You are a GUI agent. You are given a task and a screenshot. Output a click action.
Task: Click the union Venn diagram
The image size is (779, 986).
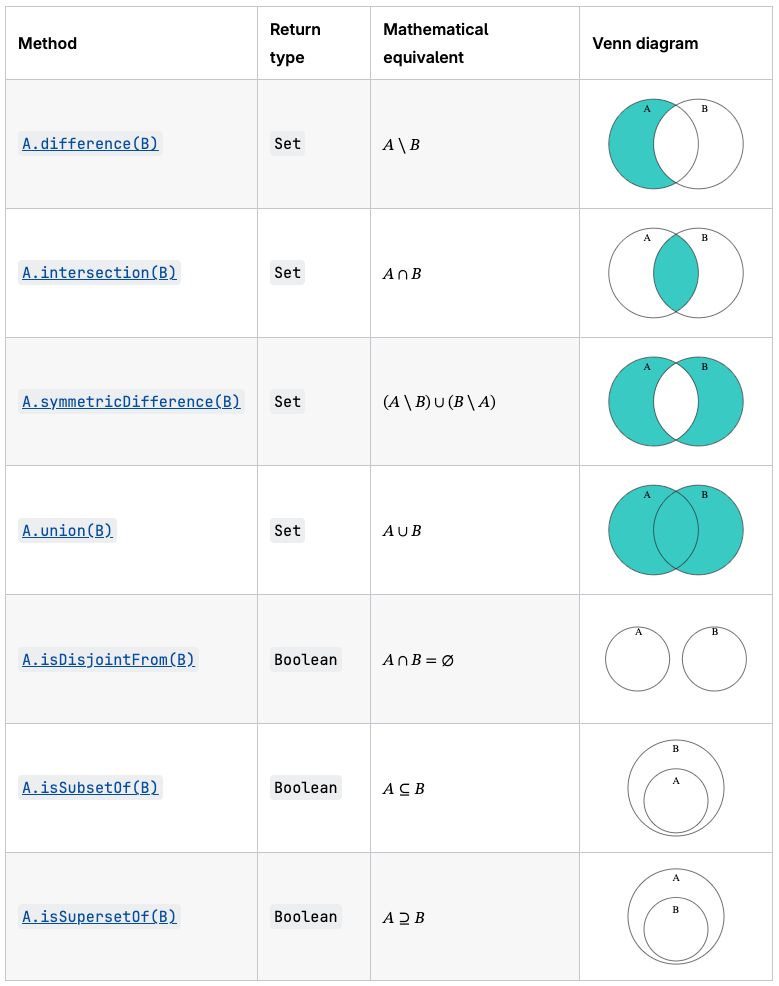[675, 530]
